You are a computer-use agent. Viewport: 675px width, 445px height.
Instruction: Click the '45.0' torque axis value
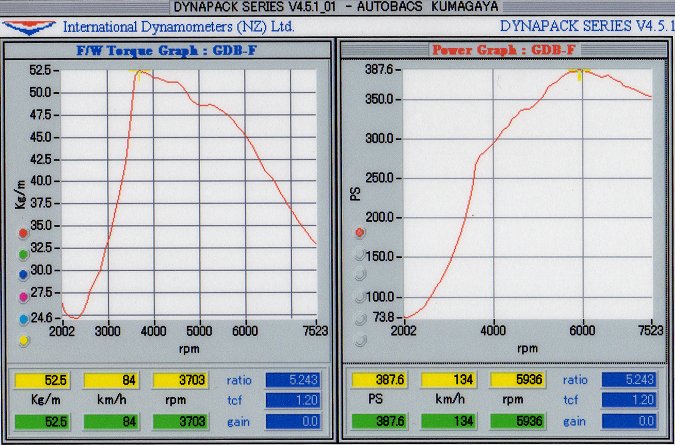pyautogui.click(x=40, y=137)
